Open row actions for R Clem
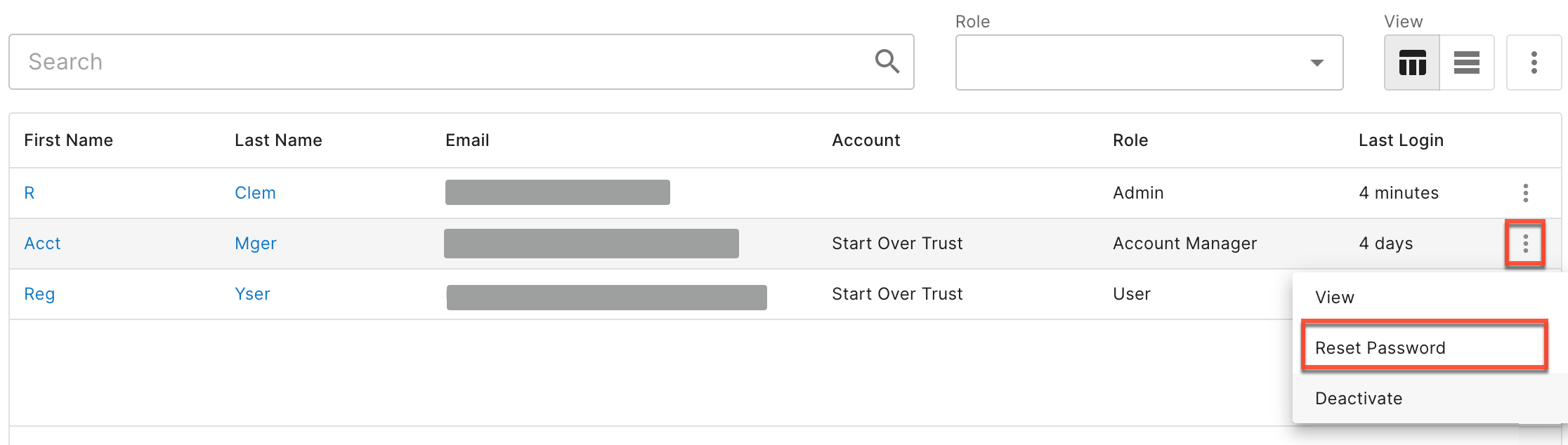The height and width of the screenshot is (445, 1568). [x=1525, y=193]
